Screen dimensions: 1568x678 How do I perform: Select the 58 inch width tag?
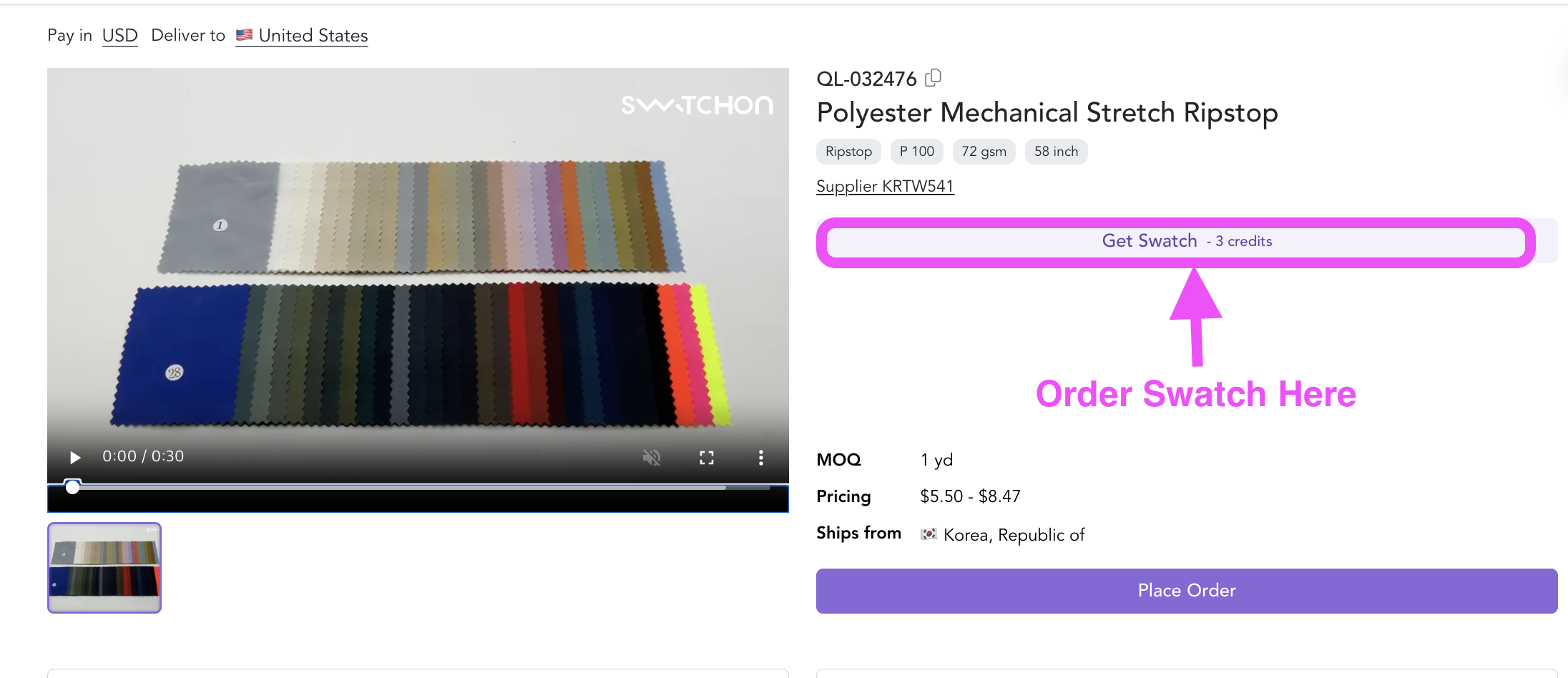click(x=1057, y=152)
